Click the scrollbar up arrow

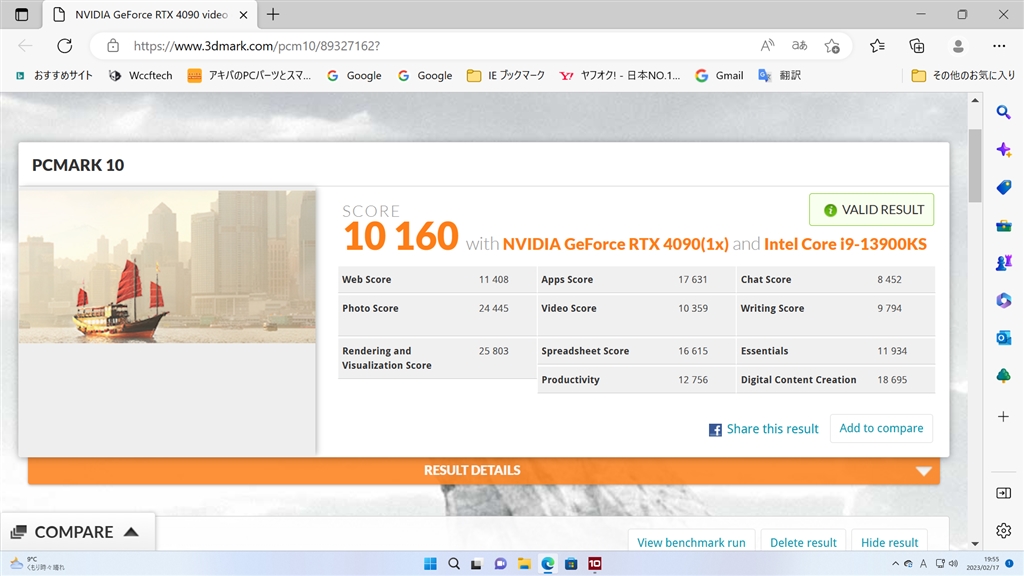[975, 101]
